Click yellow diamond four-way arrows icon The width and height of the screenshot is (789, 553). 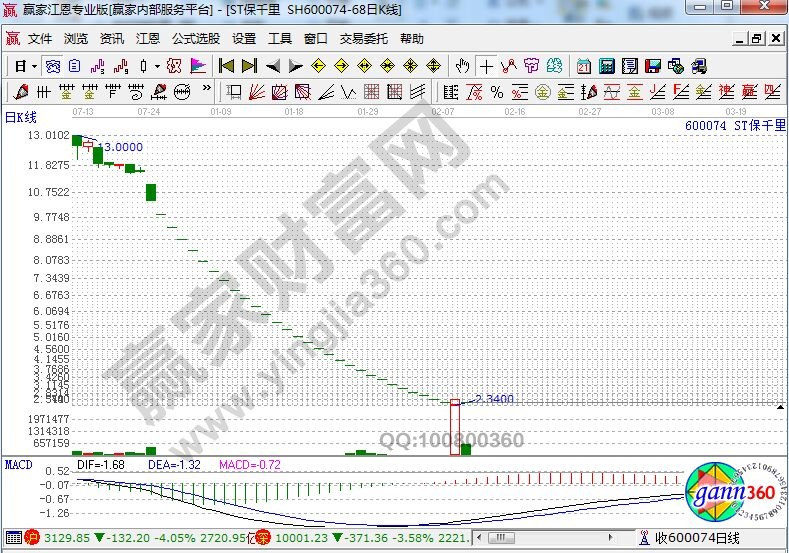[x=411, y=66]
